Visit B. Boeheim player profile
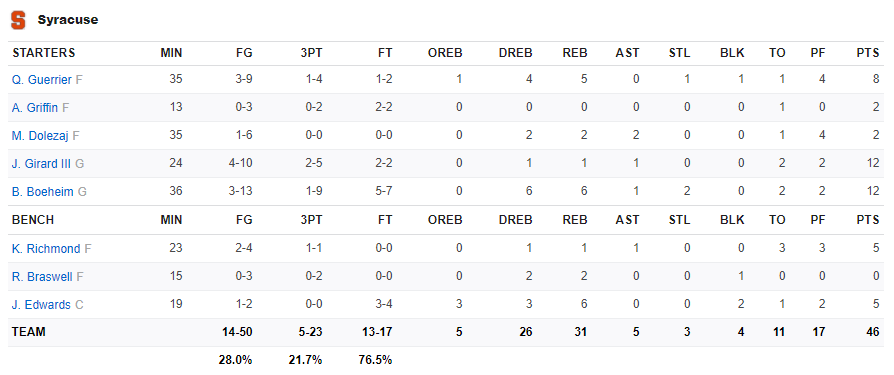 tap(43, 191)
